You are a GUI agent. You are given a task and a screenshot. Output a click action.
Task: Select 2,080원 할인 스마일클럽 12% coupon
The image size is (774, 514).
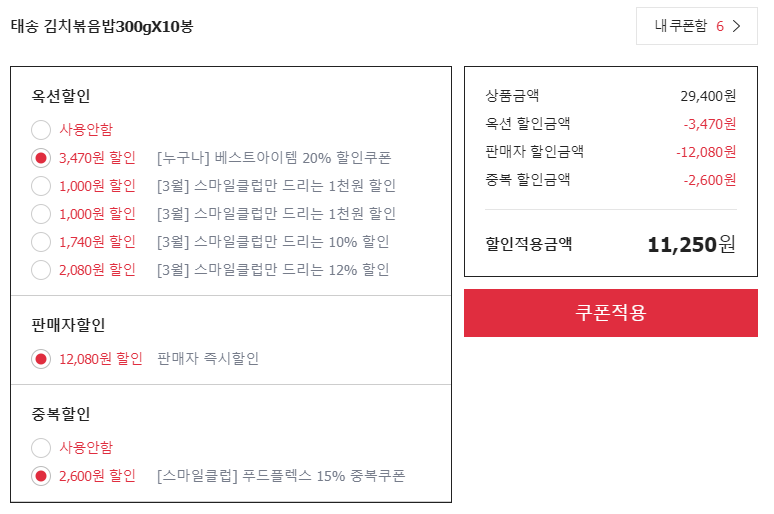click(41, 270)
